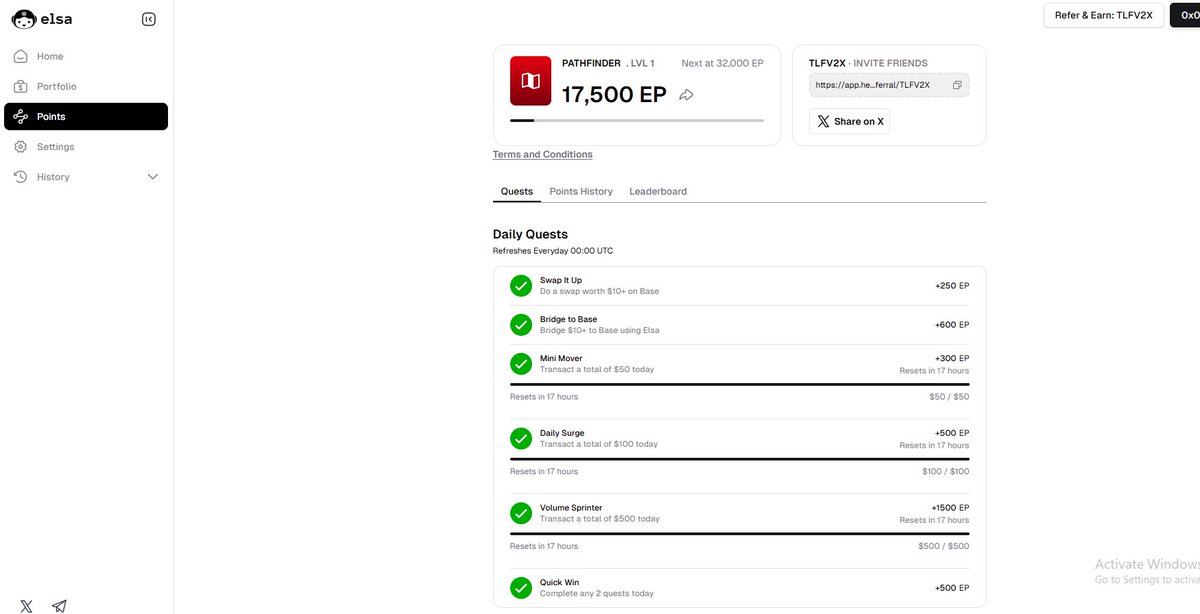Click the $500 / $500 progress amount

(944, 546)
